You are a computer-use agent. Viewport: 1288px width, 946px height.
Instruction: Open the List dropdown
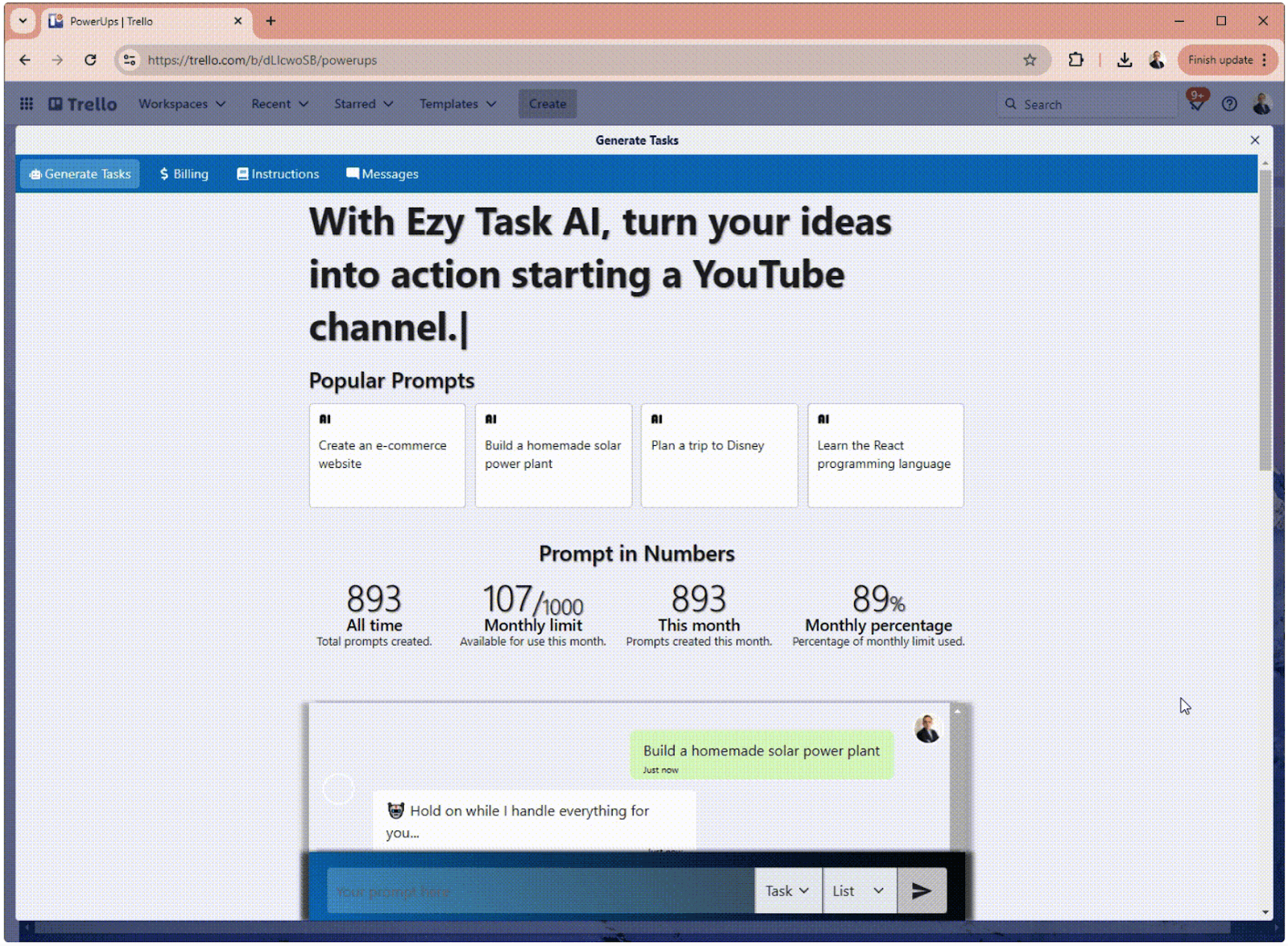(x=859, y=890)
